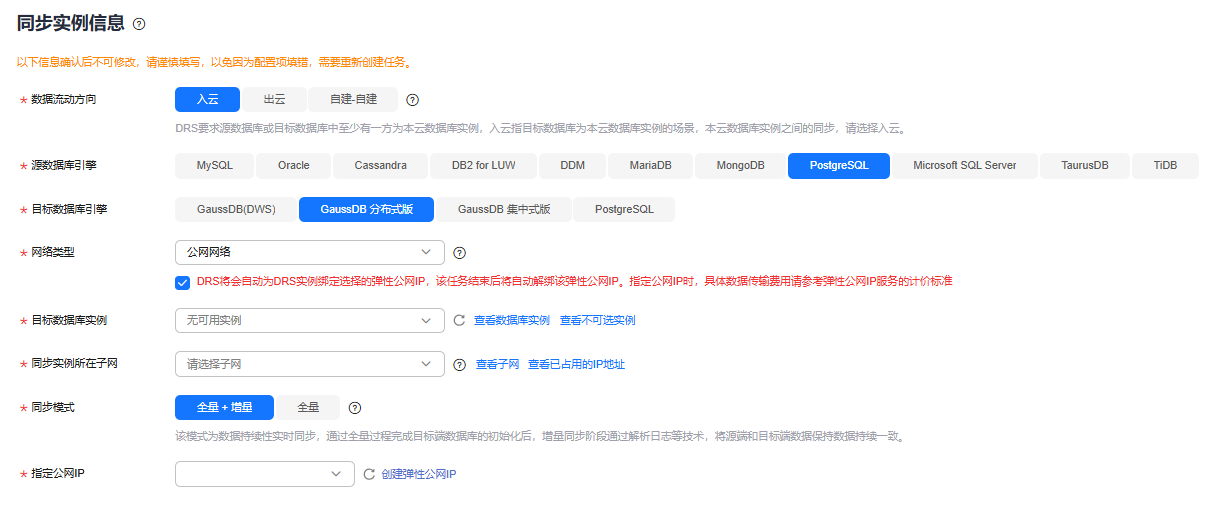Choose Cassandra as source engine
This screenshot has height=510, width=1214.
coord(380,165)
